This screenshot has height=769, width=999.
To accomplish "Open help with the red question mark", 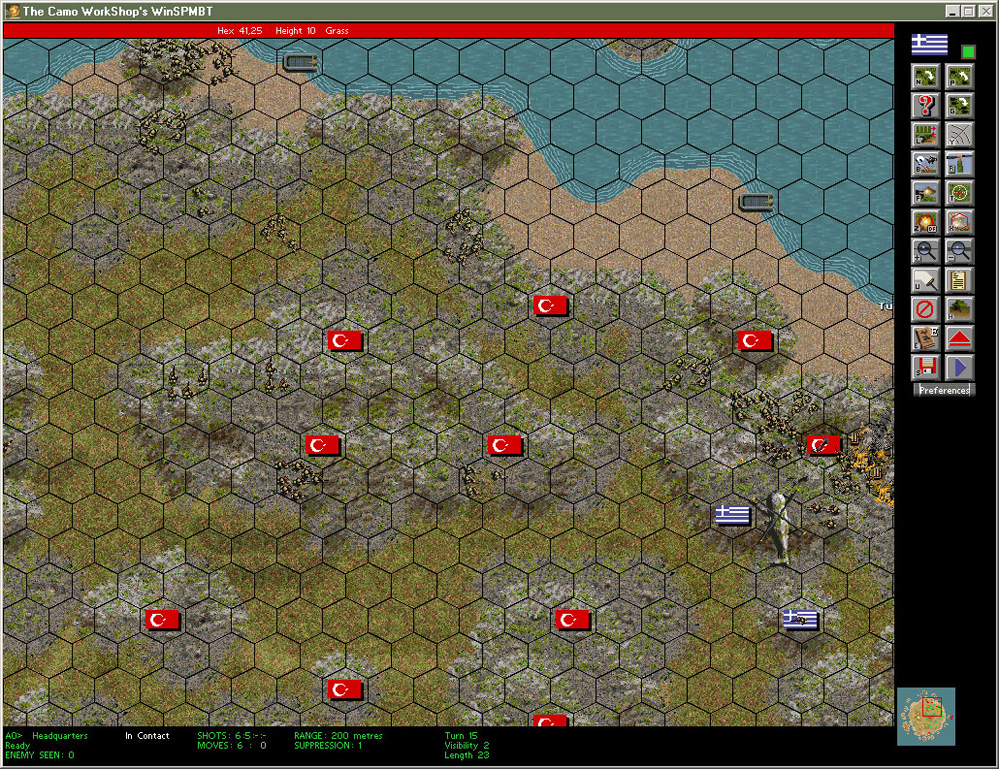I will (925, 105).
